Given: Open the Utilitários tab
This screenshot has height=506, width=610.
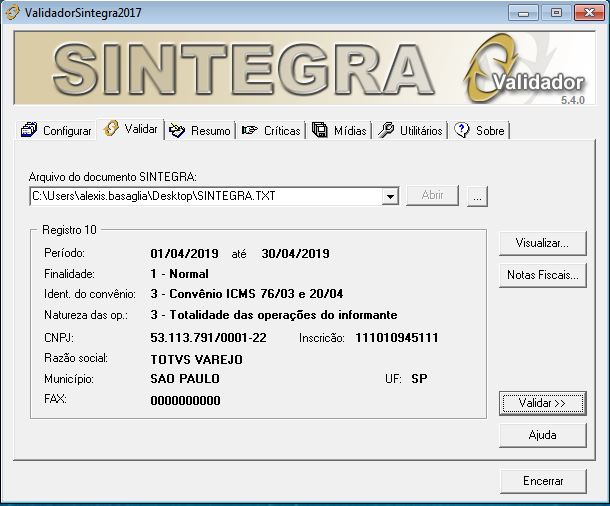Looking at the screenshot, I should (x=410, y=130).
